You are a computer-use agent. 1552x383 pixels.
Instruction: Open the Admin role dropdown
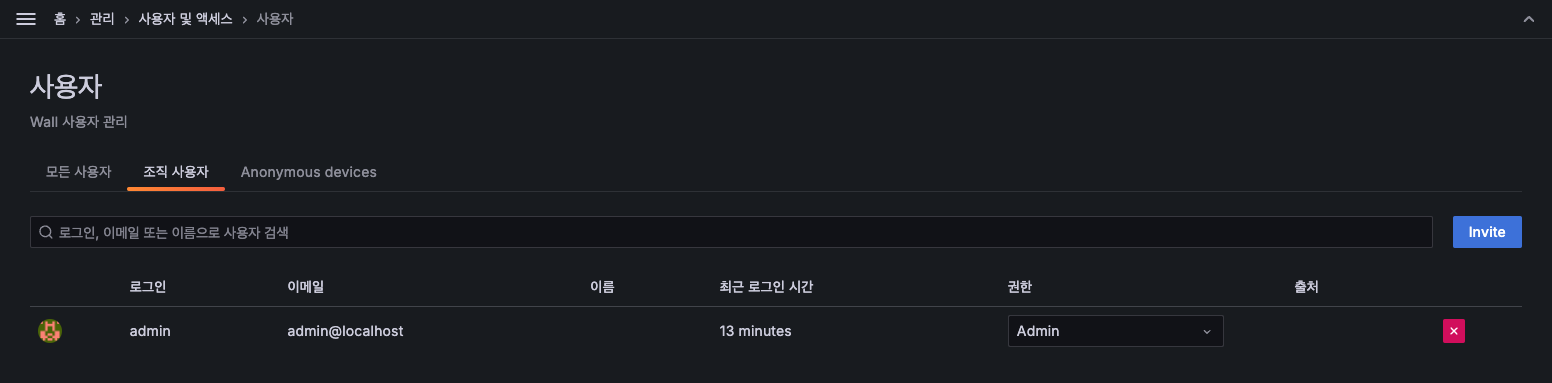[x=1115, y=331]
